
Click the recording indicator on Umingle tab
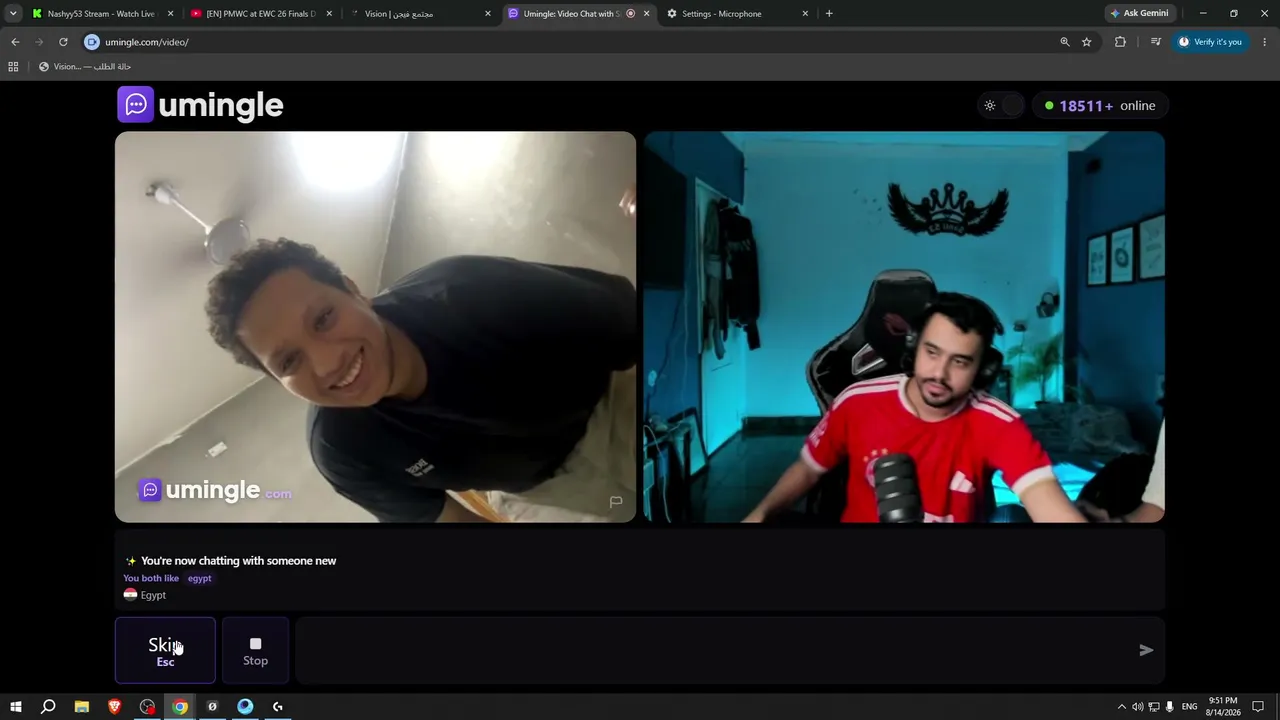(x=630, y=14)
